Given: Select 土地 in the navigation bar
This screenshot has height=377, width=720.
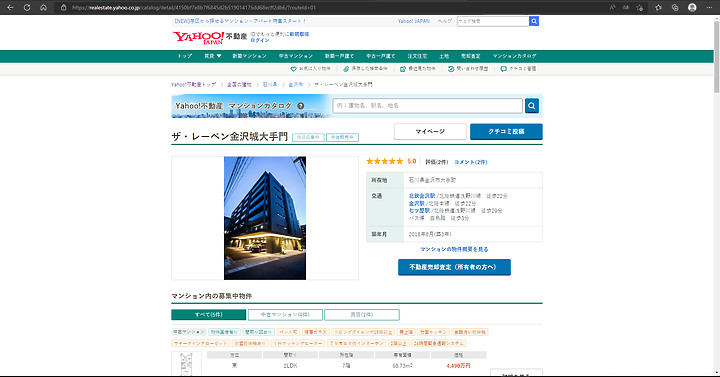Looking at the screenshot, I should tap(444, 56).
